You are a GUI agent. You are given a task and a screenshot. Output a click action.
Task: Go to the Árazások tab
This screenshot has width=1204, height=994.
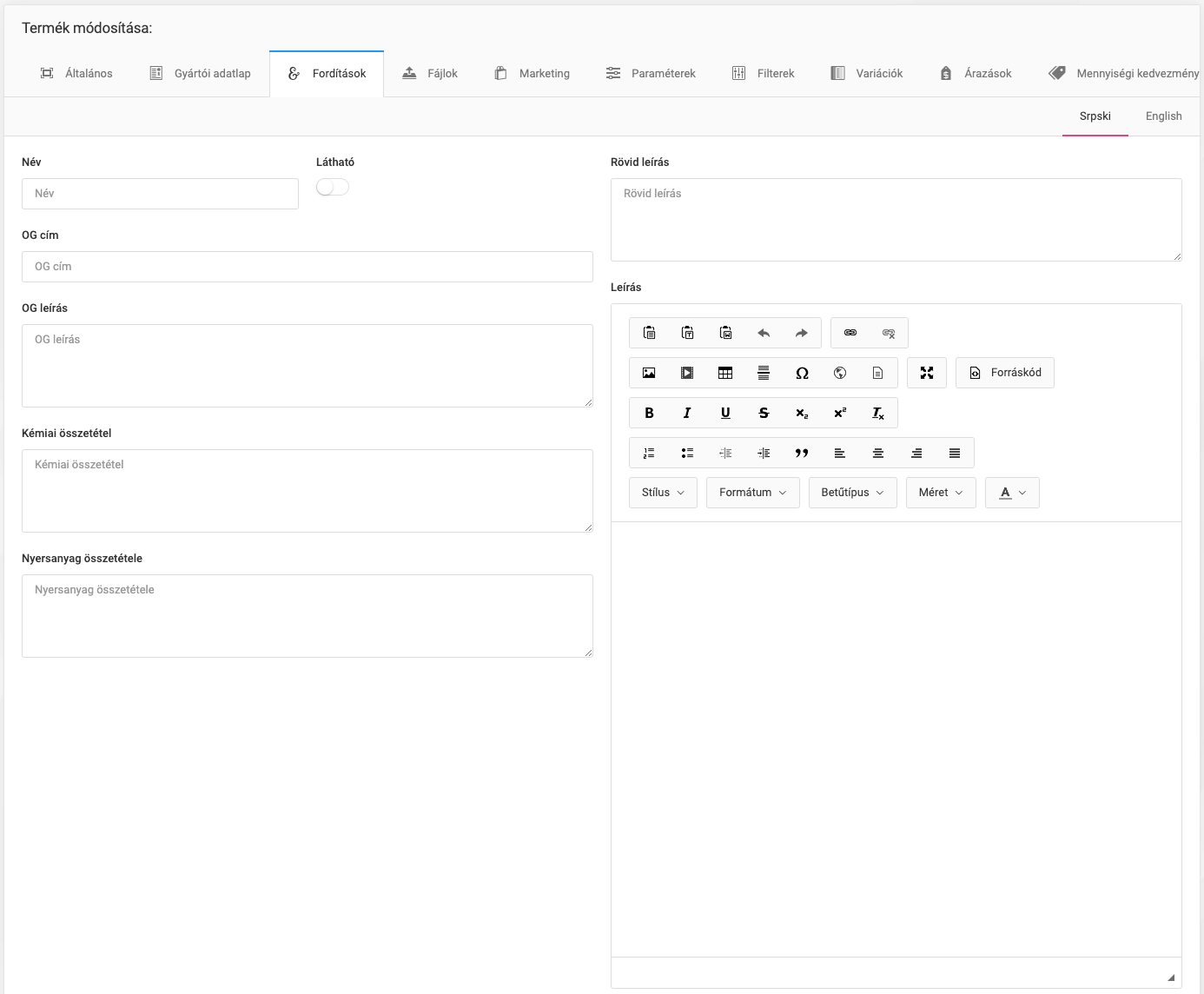coord(976,74)
